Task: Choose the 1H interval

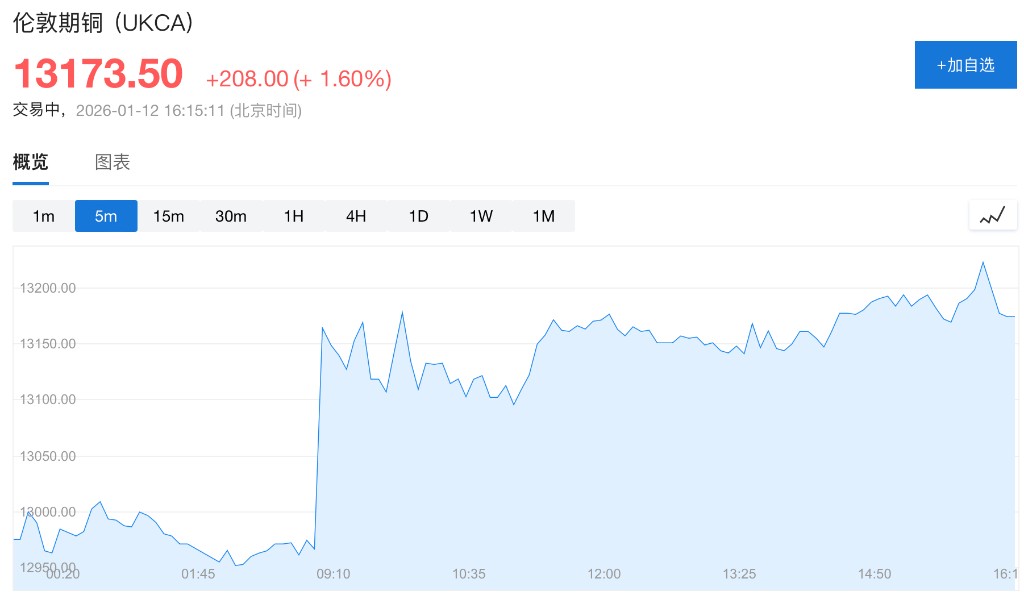Action: coord(293,216)
